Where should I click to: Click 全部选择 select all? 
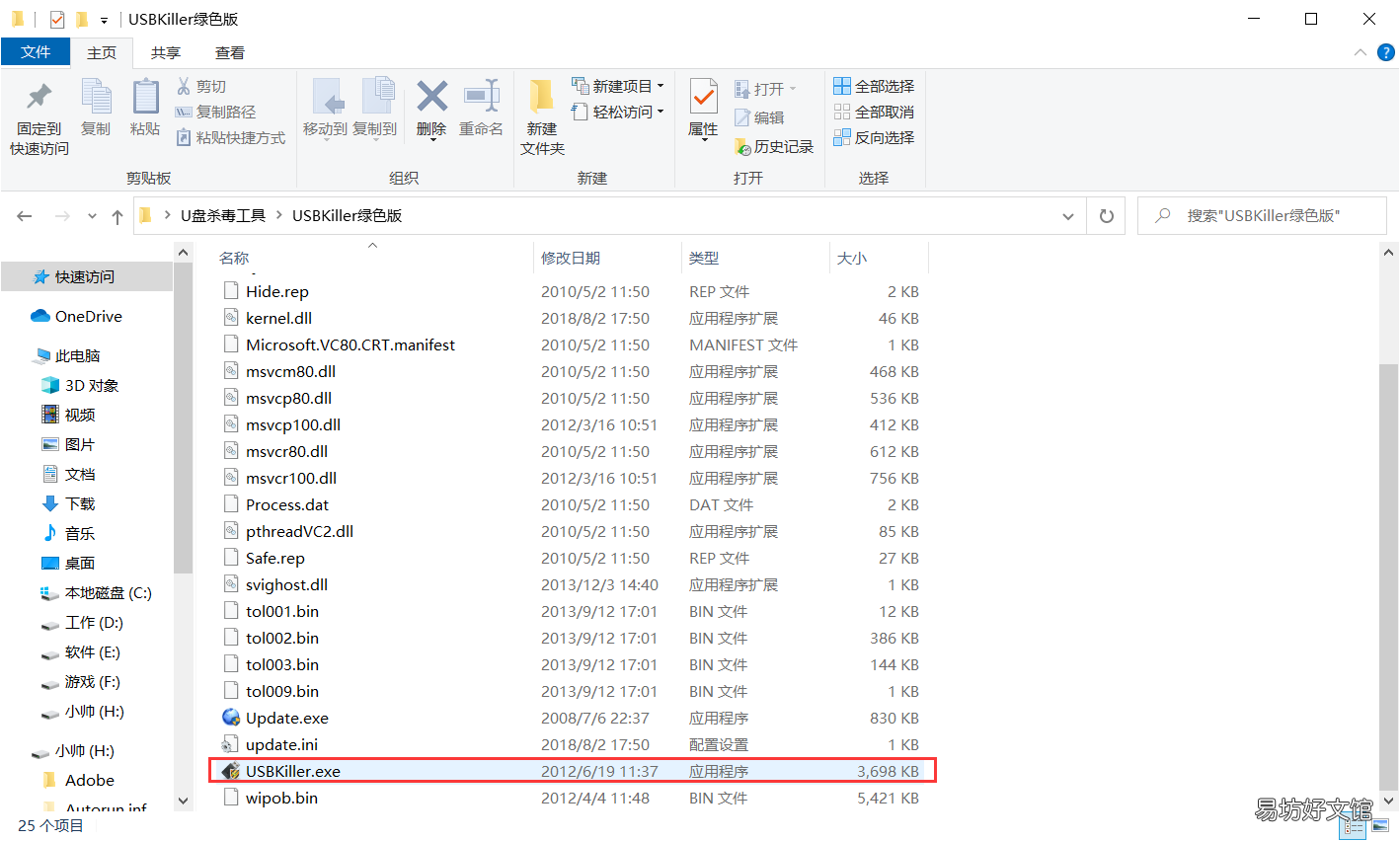click(874, 87)
